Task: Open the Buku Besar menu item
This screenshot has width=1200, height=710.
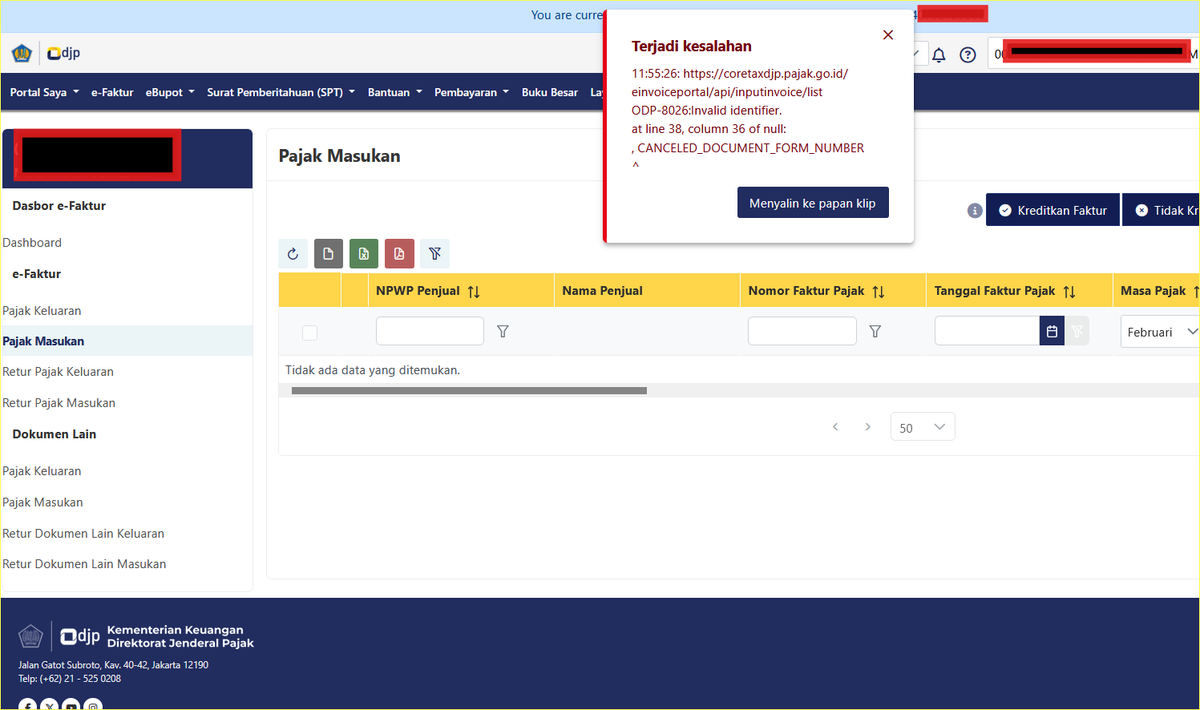Action: [x=550, y=92]
